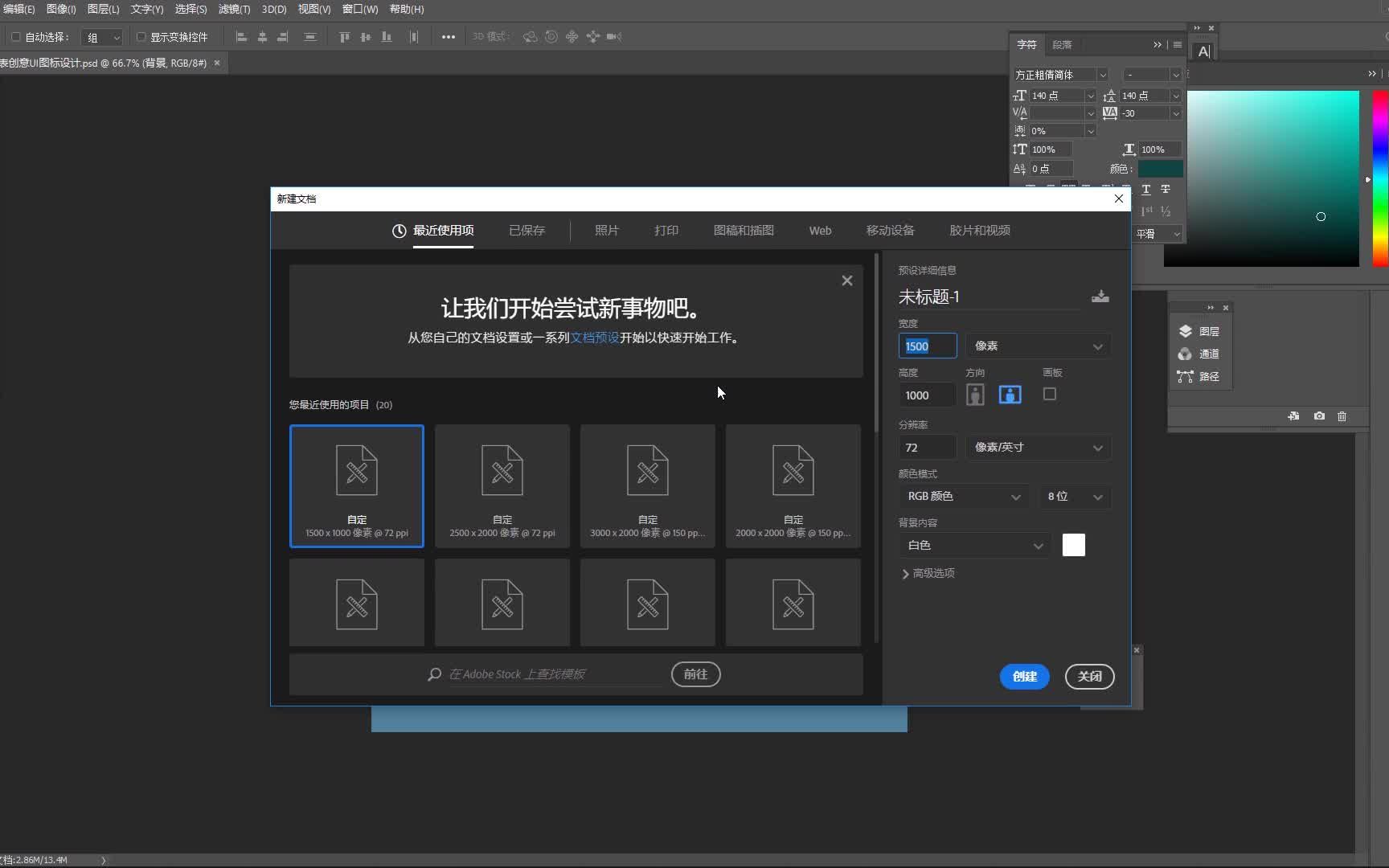1389x868 pixels.
Task: Switch to the 已保存 tab
Action: click(527, 231)
